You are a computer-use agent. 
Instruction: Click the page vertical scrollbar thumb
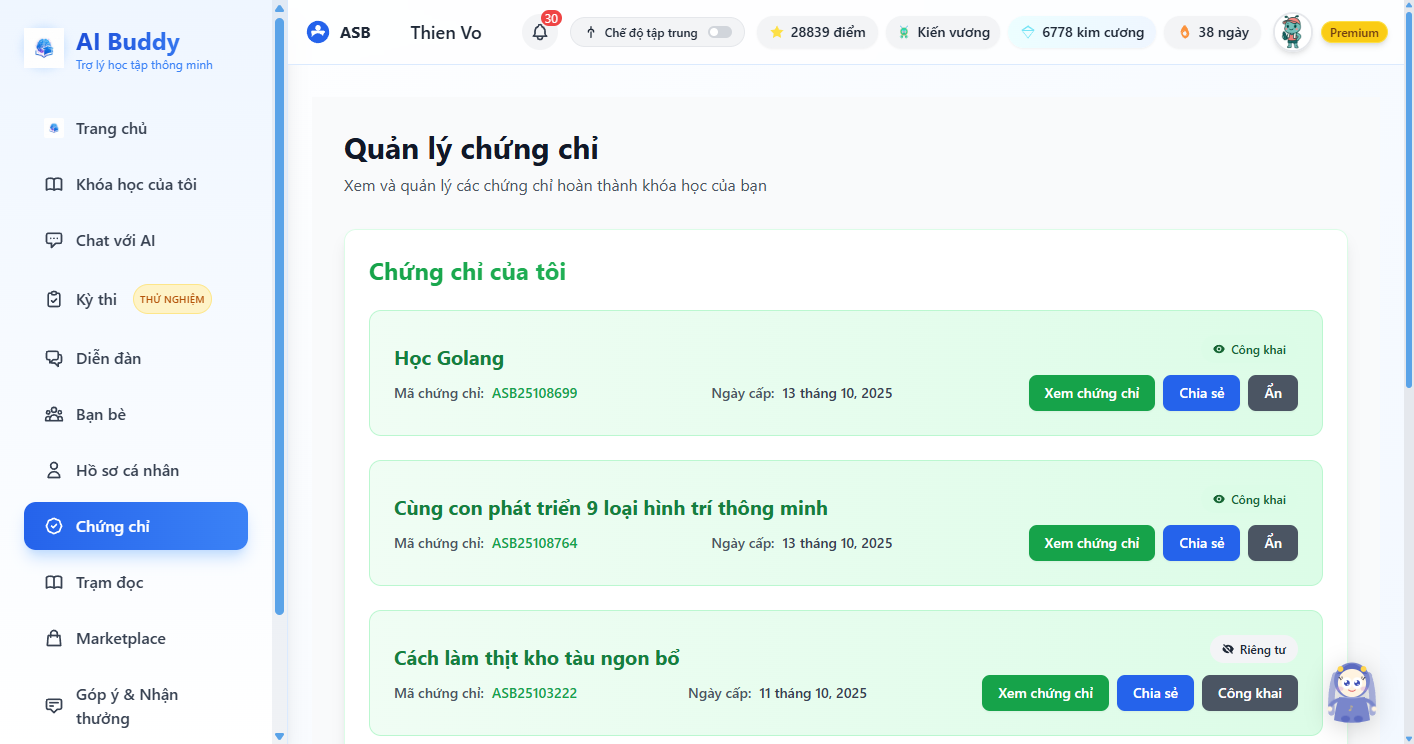pyautogui.click(x=1409, y=201)
